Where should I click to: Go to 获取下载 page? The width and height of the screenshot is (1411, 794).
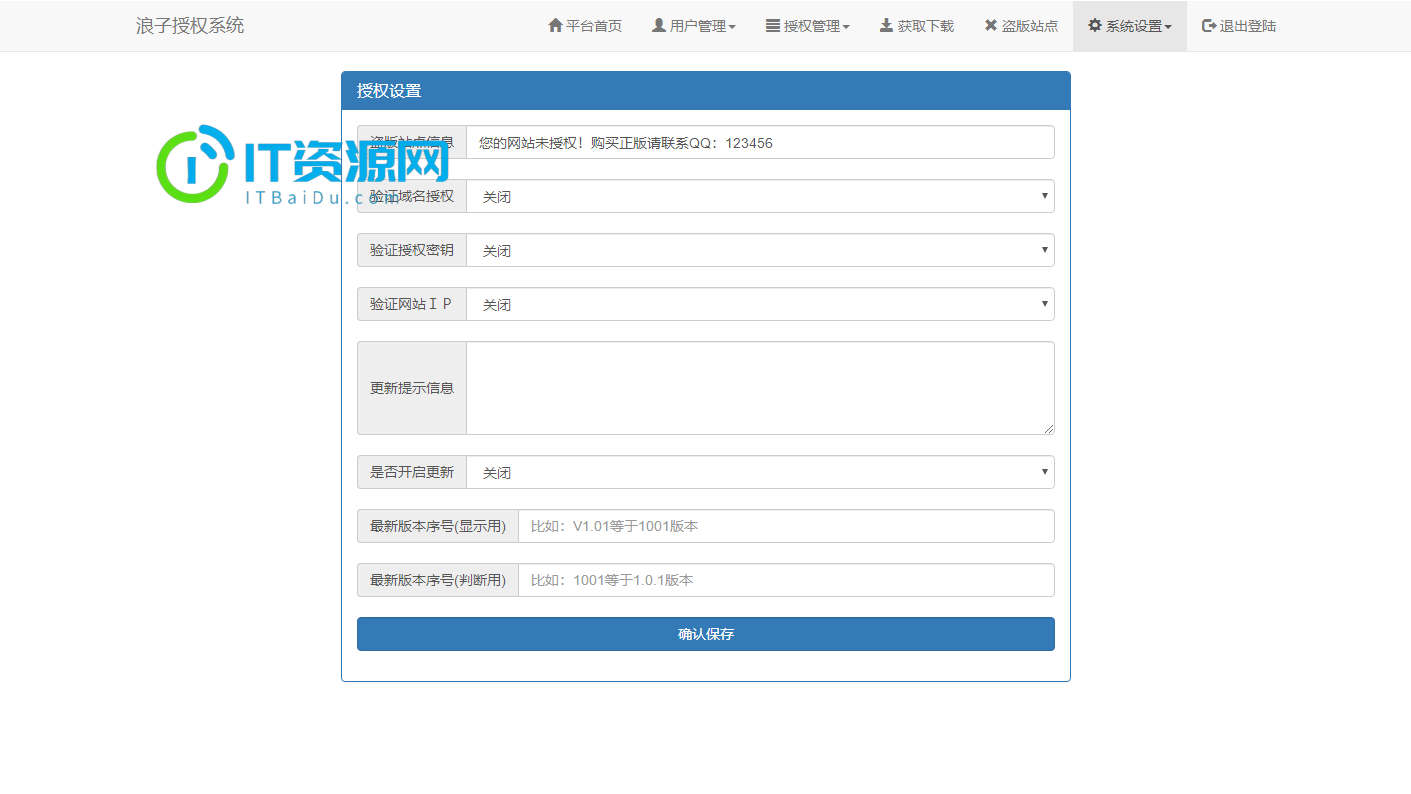(917, 26)
